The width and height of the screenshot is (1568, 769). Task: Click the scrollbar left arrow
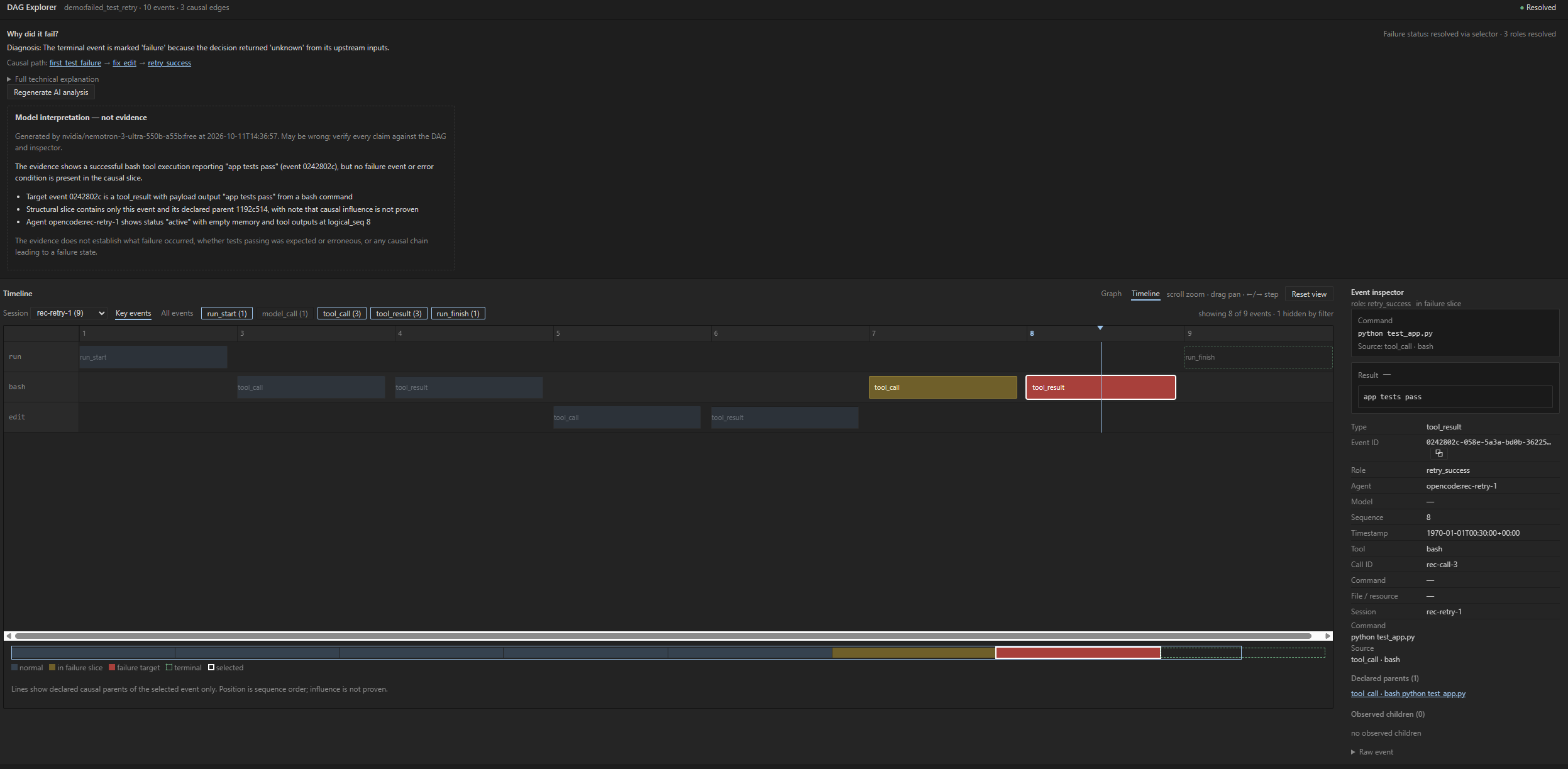(x=8, y=636)
